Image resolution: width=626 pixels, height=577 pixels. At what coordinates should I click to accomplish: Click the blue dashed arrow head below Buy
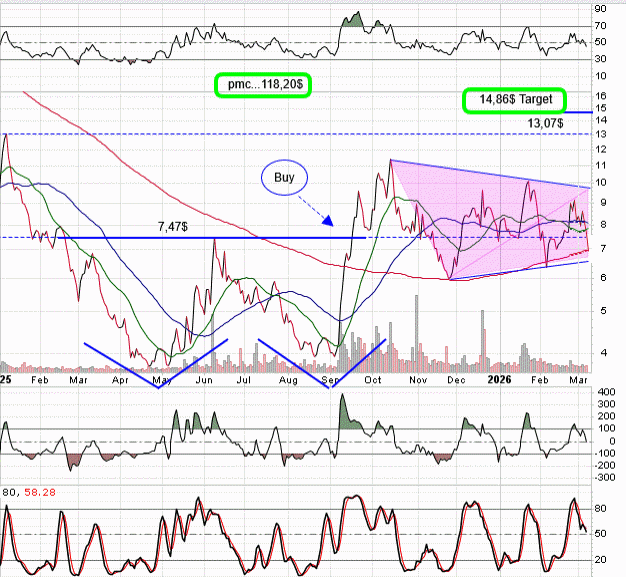[x=331, y=225]
